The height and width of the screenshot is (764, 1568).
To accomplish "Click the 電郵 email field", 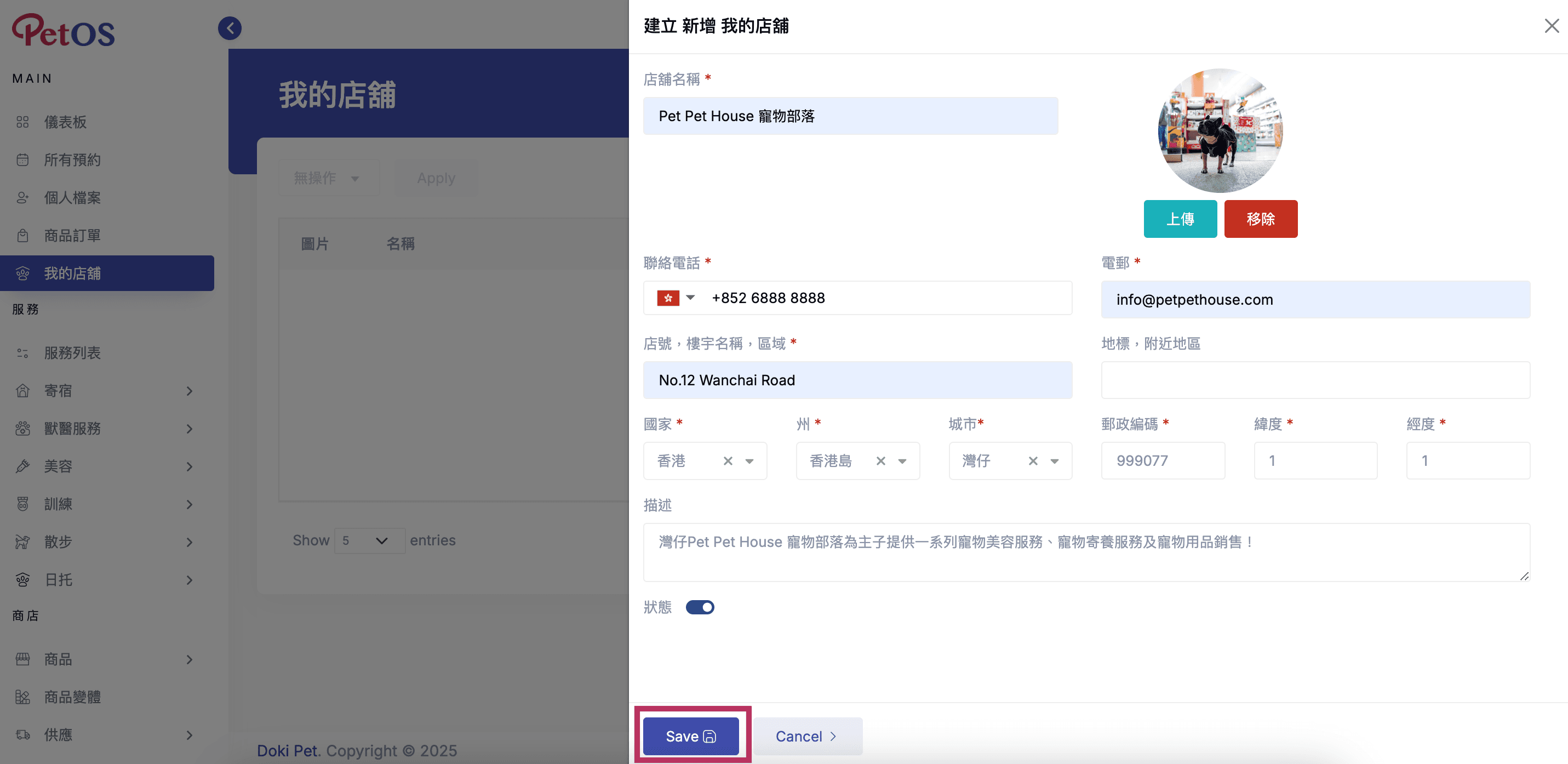I will coord(1315,299).
